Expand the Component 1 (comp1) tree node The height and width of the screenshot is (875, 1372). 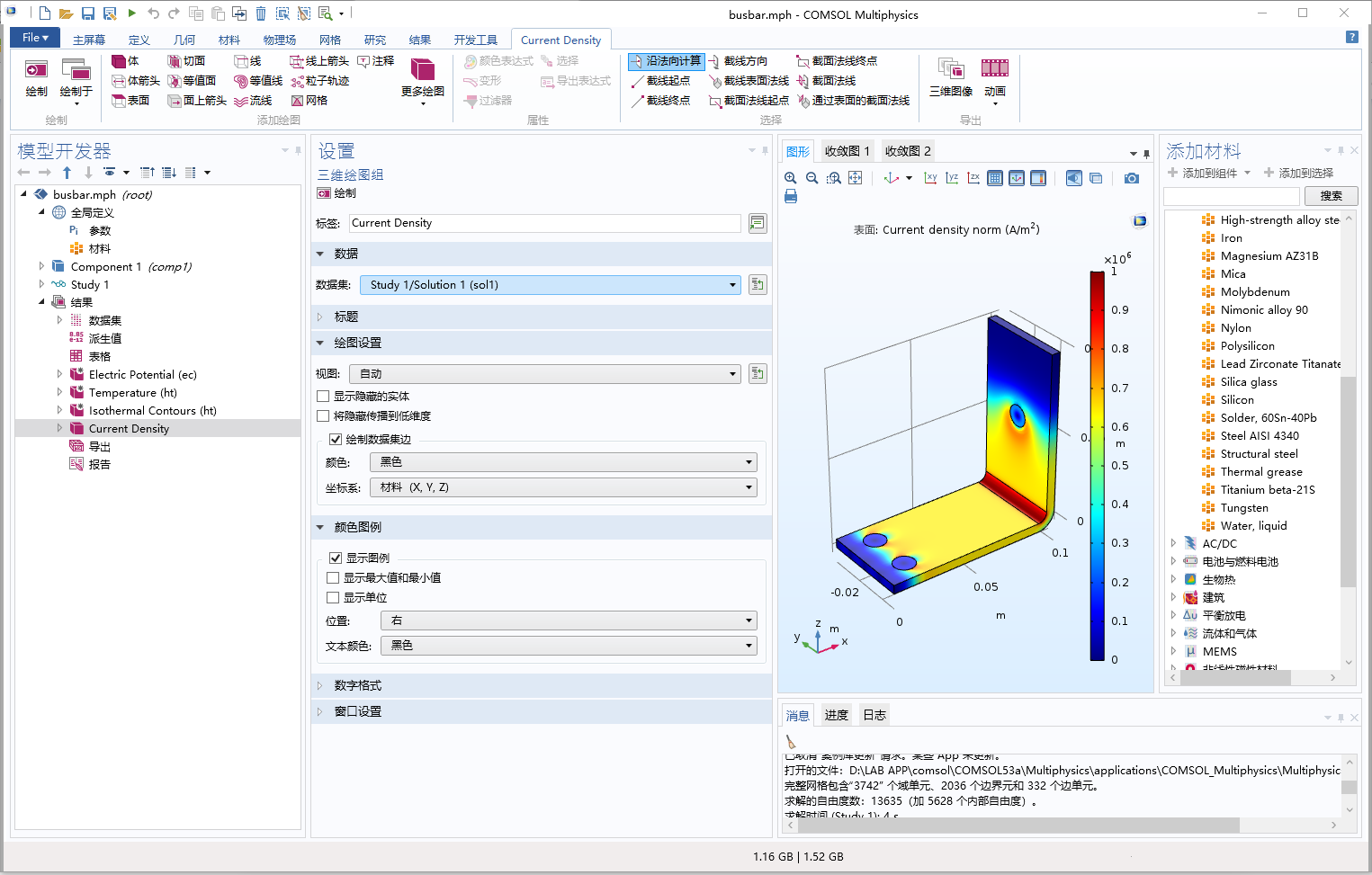point(40,266)
